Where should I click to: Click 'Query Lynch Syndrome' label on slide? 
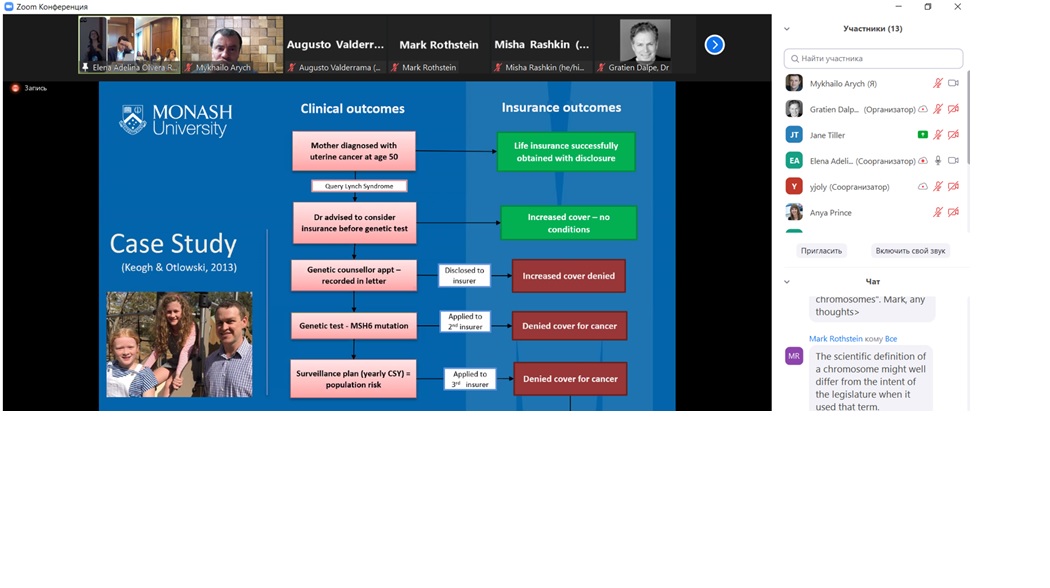pos(359,186)
